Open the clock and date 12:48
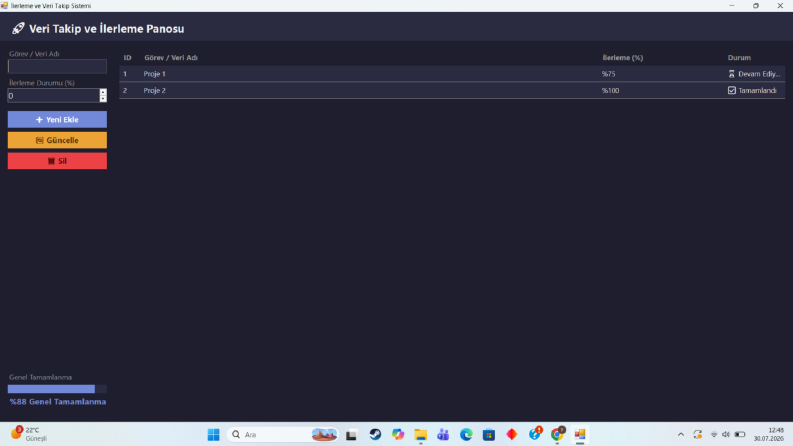Viewport: 793px width, 446px height. click(x=769, y=434)
